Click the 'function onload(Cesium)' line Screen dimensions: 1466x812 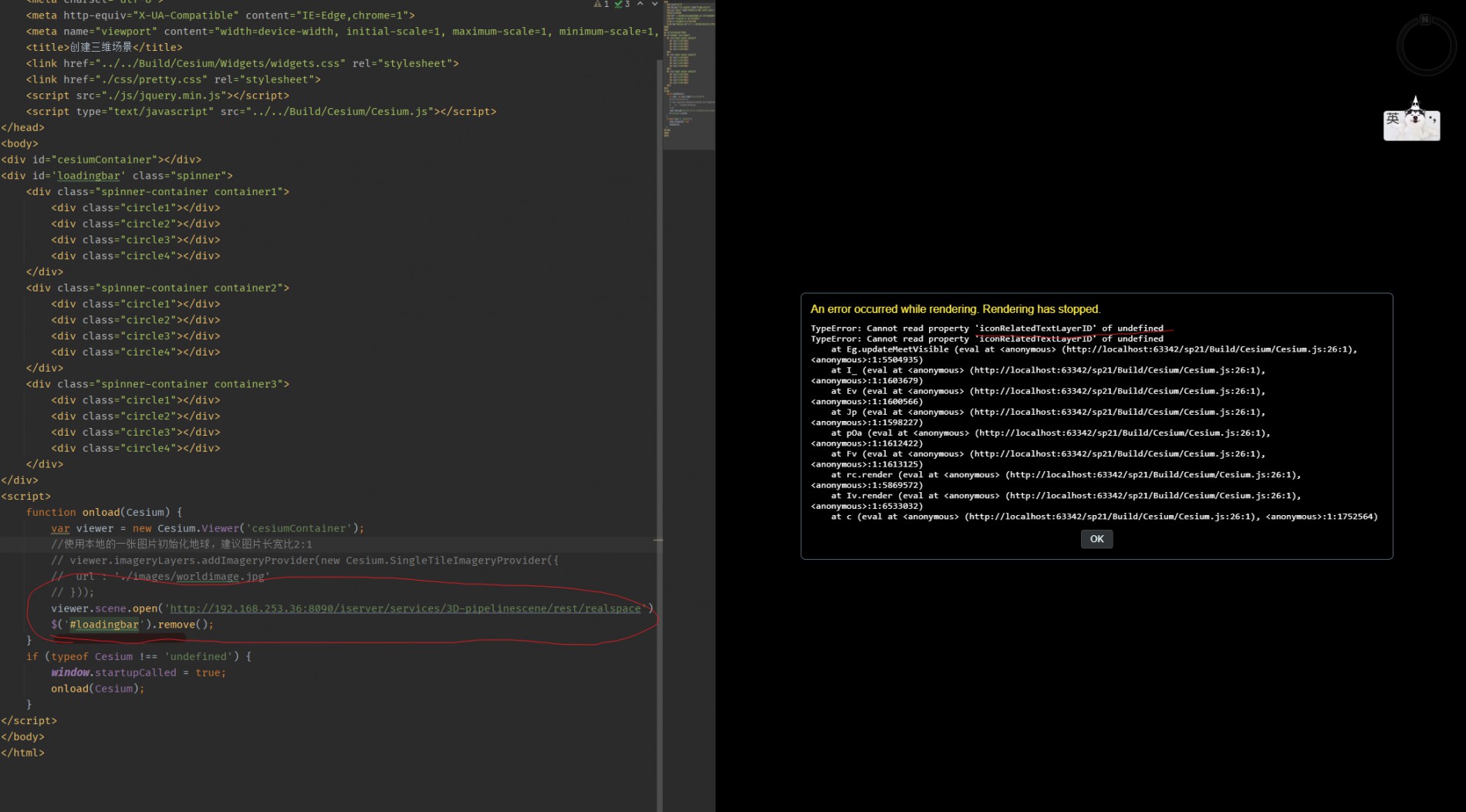tap(104, 512)
